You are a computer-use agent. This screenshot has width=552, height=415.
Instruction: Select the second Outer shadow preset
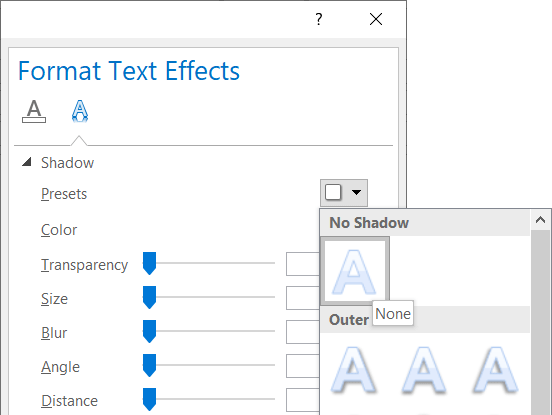pos(424,370)
